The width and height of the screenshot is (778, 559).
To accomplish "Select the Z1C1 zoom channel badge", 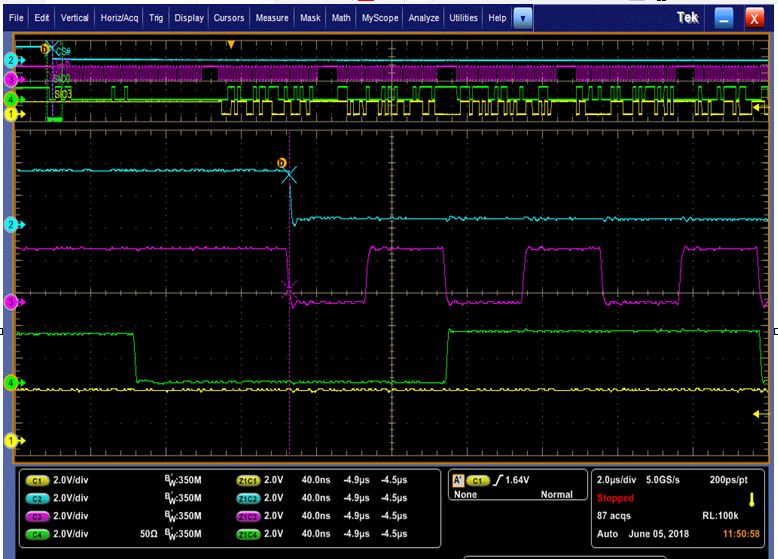I will [248, 480].
